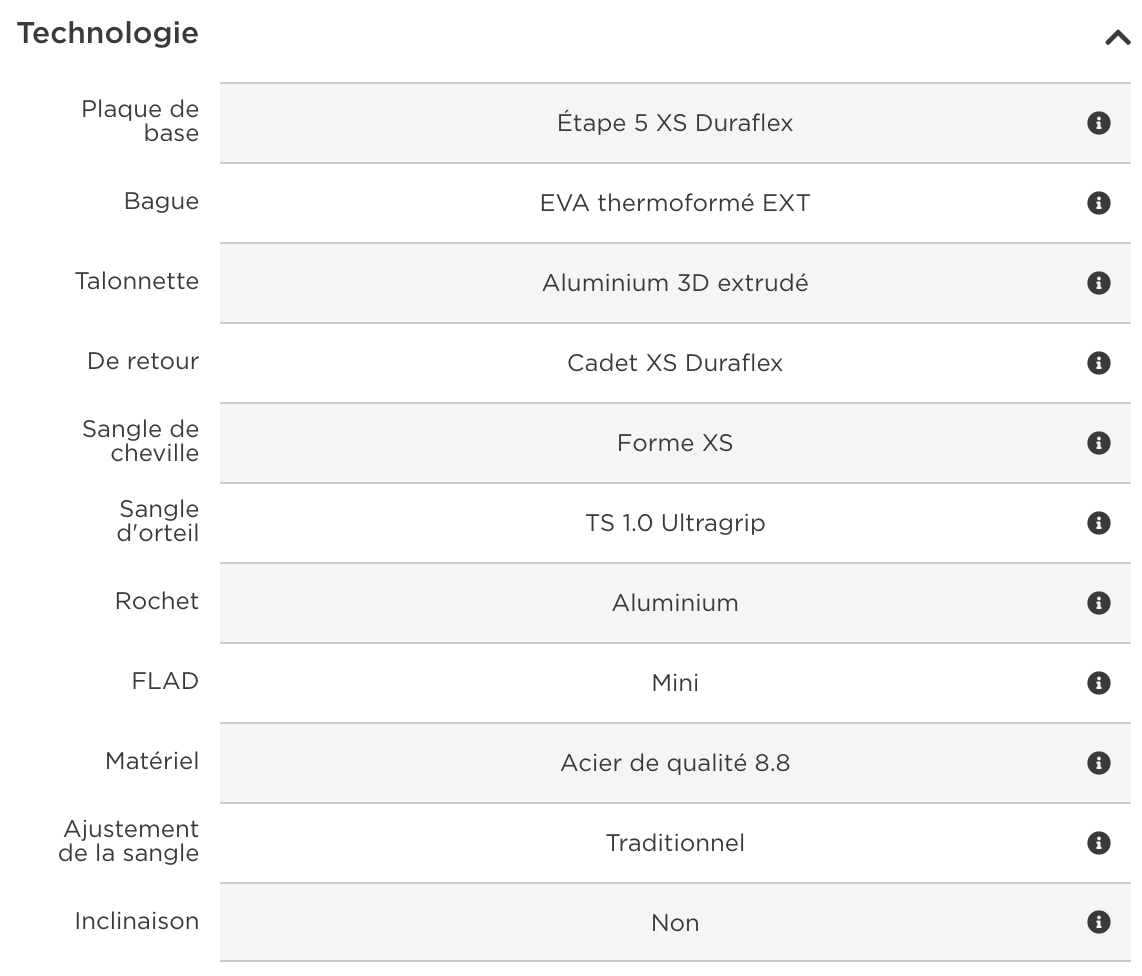Open info icon for Inclinaison row

point(1098,922)
